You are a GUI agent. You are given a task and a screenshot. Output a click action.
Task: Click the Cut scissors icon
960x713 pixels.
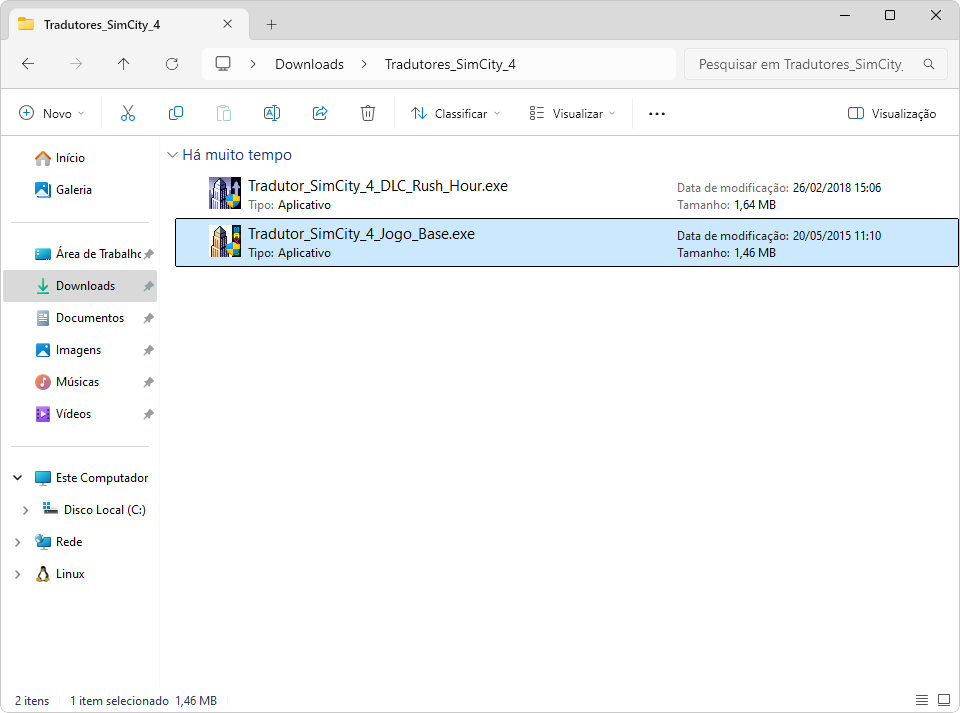pyautogui.click(x=127, y=113)
